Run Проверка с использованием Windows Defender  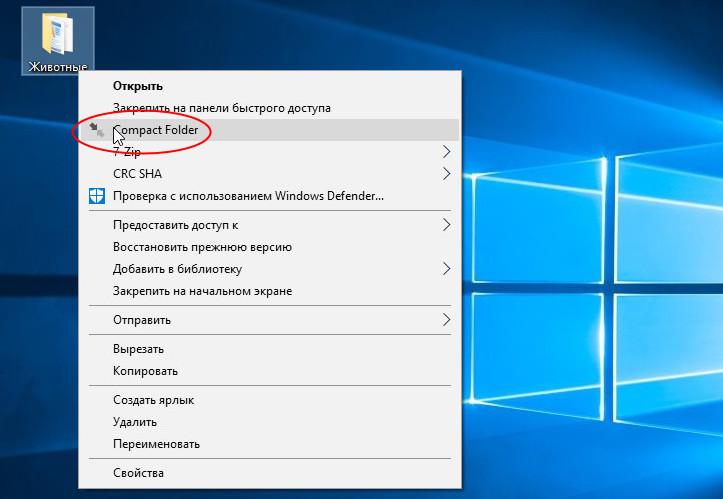pos(270,196)
